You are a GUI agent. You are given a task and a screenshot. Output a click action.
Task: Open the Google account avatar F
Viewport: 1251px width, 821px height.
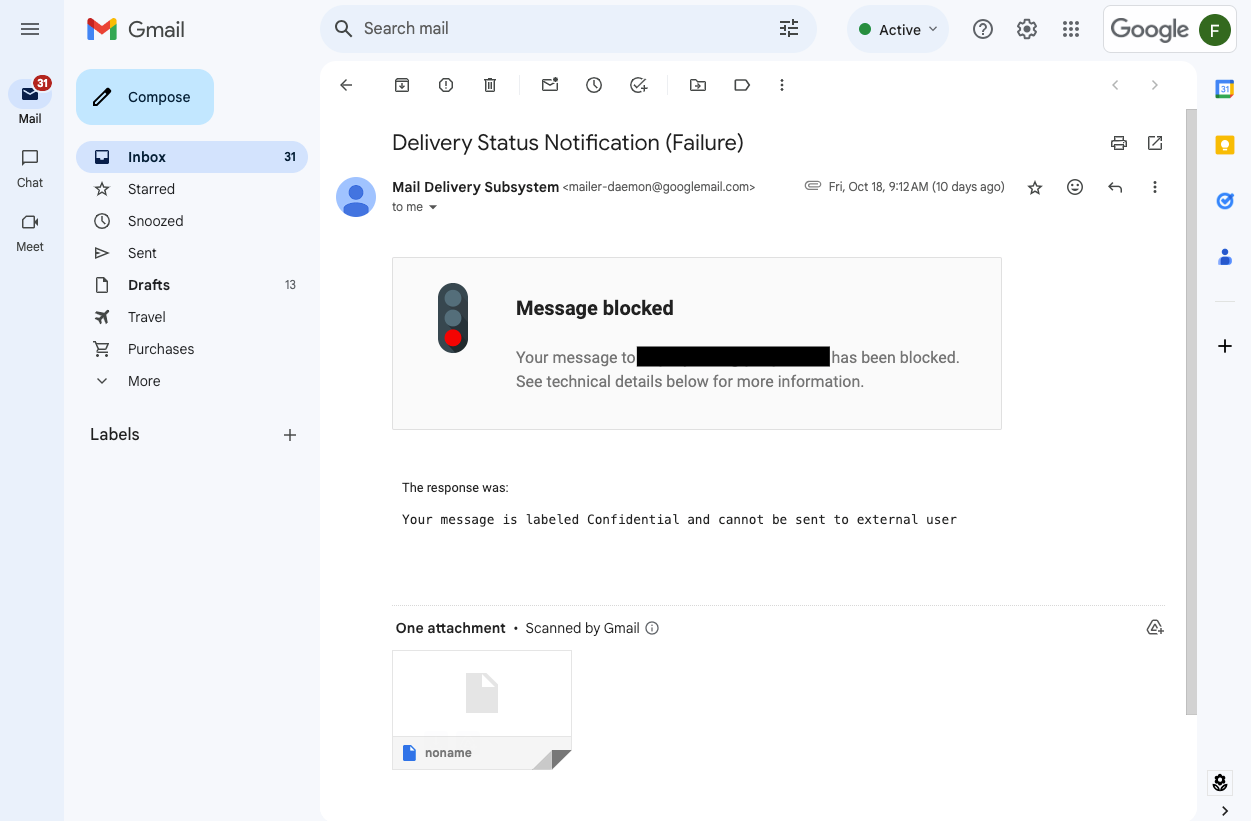(1215, 29)
